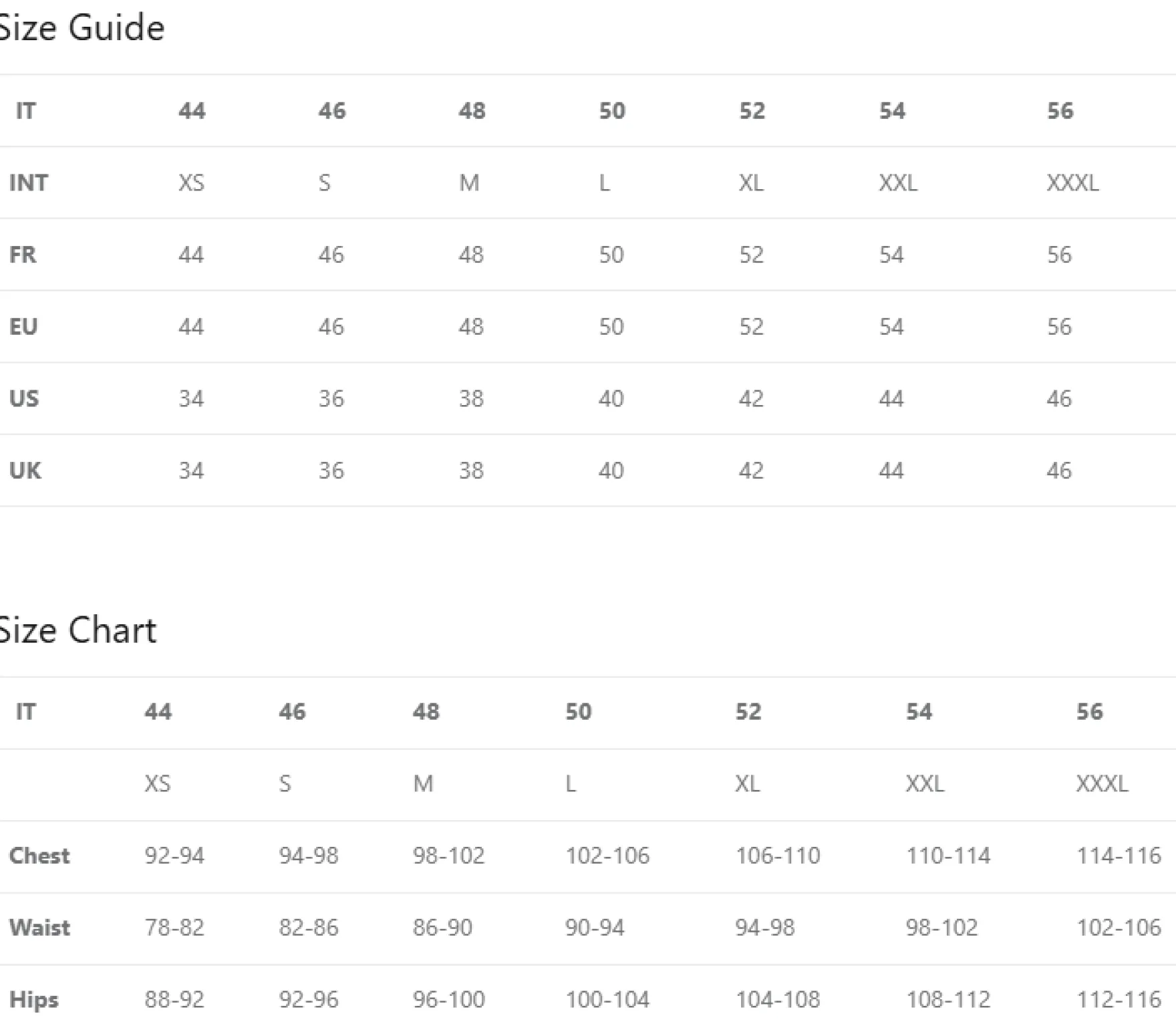Click XXXL in the INT row
This screenshot has height=1036, width=1176.
(1072, 182)
